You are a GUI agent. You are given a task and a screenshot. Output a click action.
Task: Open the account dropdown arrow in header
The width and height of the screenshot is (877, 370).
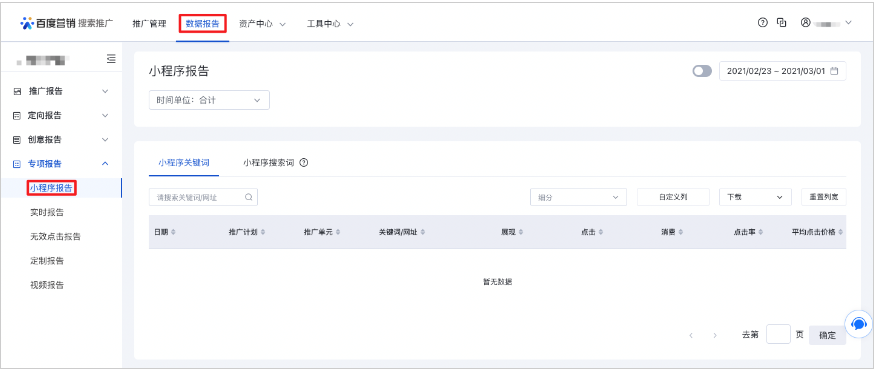pos(848,23)
